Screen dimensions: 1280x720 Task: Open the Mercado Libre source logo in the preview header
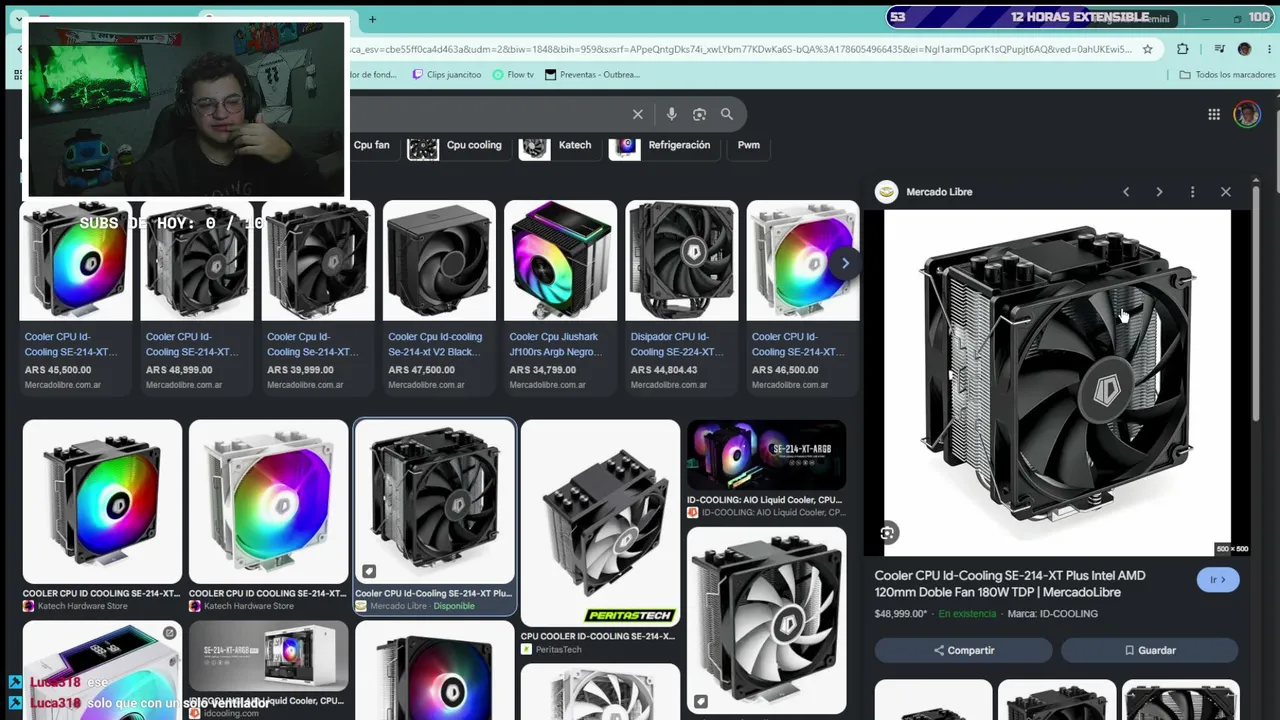point(886,192)
